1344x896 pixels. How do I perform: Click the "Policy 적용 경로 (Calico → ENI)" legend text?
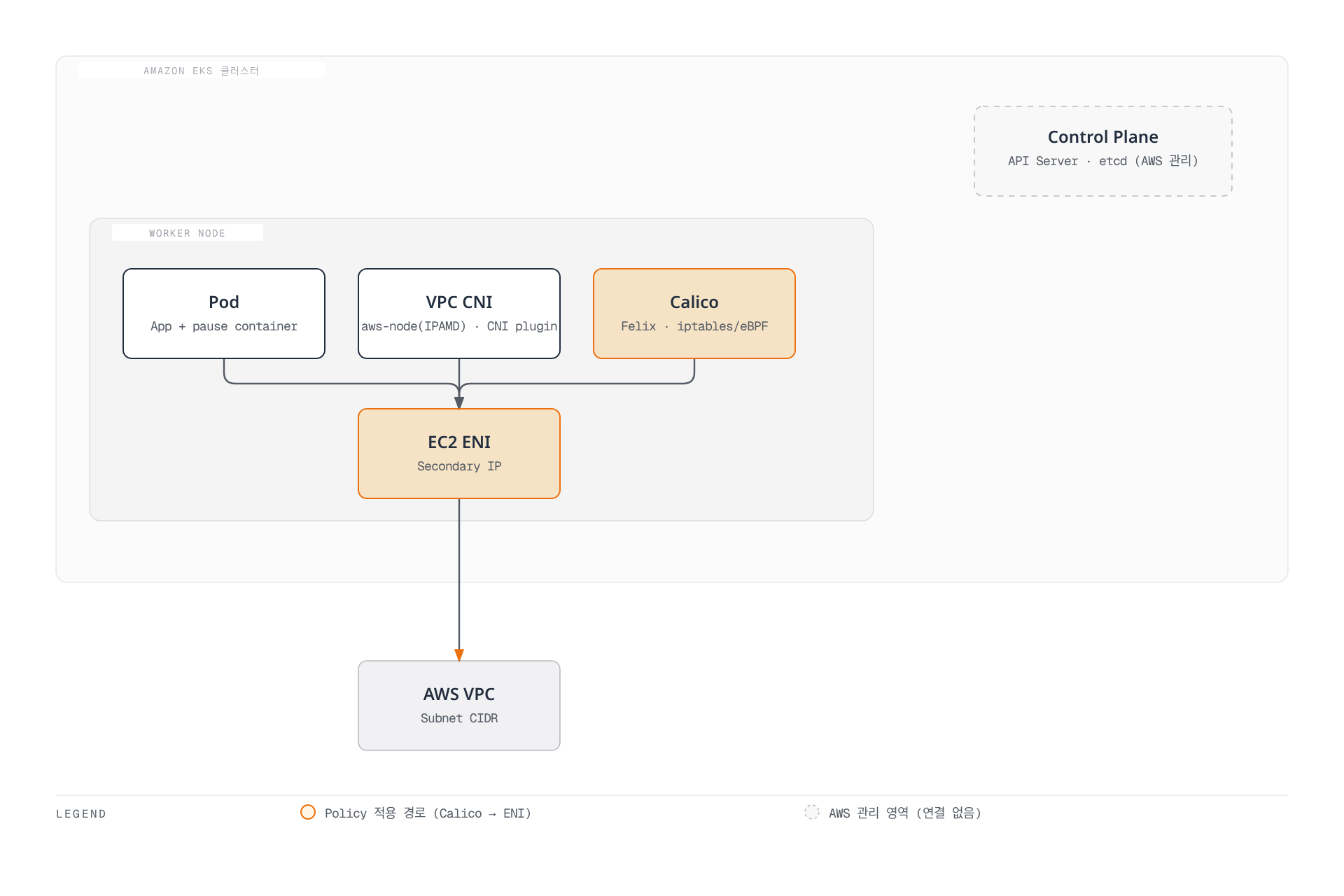pos(428,813)
